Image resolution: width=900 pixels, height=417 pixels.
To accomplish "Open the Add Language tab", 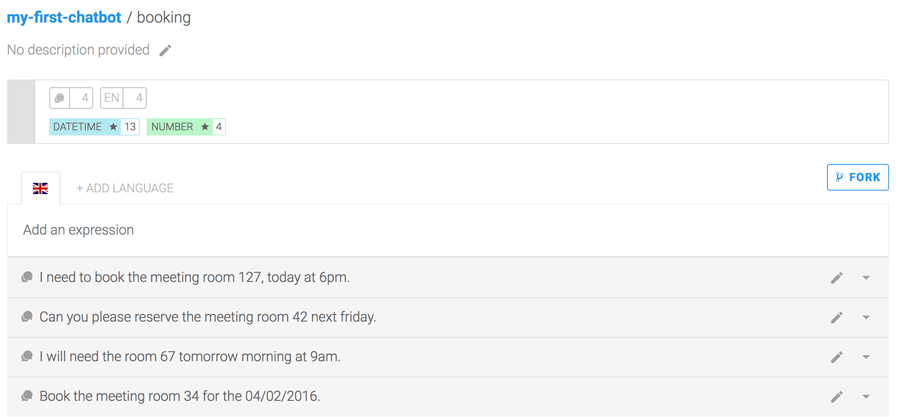I will pos(125,188).
